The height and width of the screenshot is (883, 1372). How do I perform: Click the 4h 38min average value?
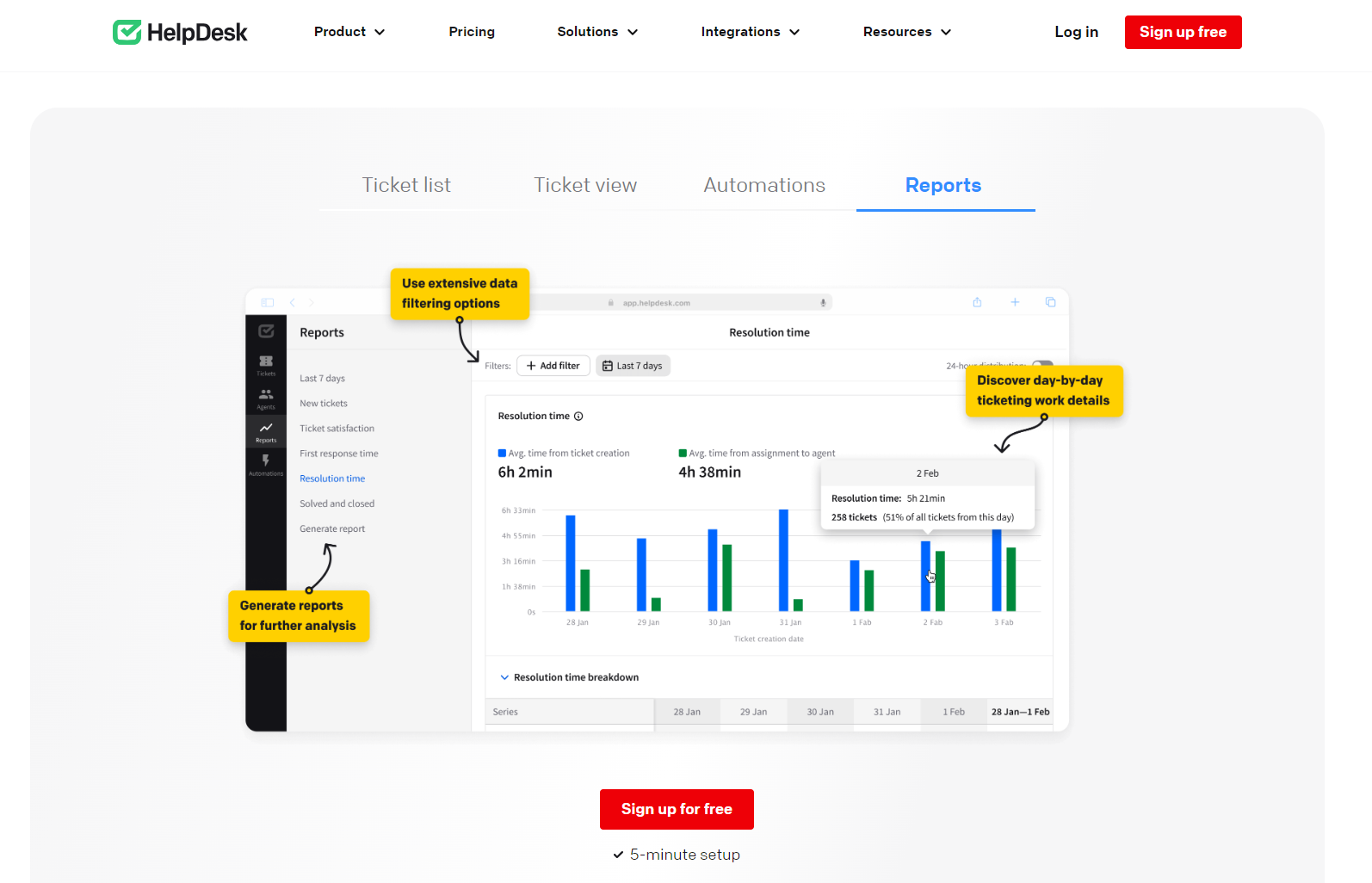(709, 472)
